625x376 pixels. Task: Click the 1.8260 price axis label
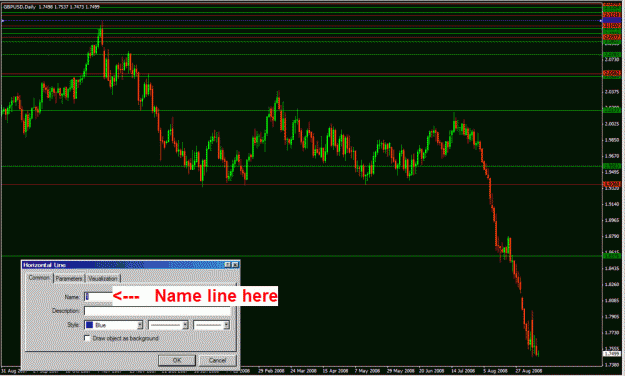612,284
